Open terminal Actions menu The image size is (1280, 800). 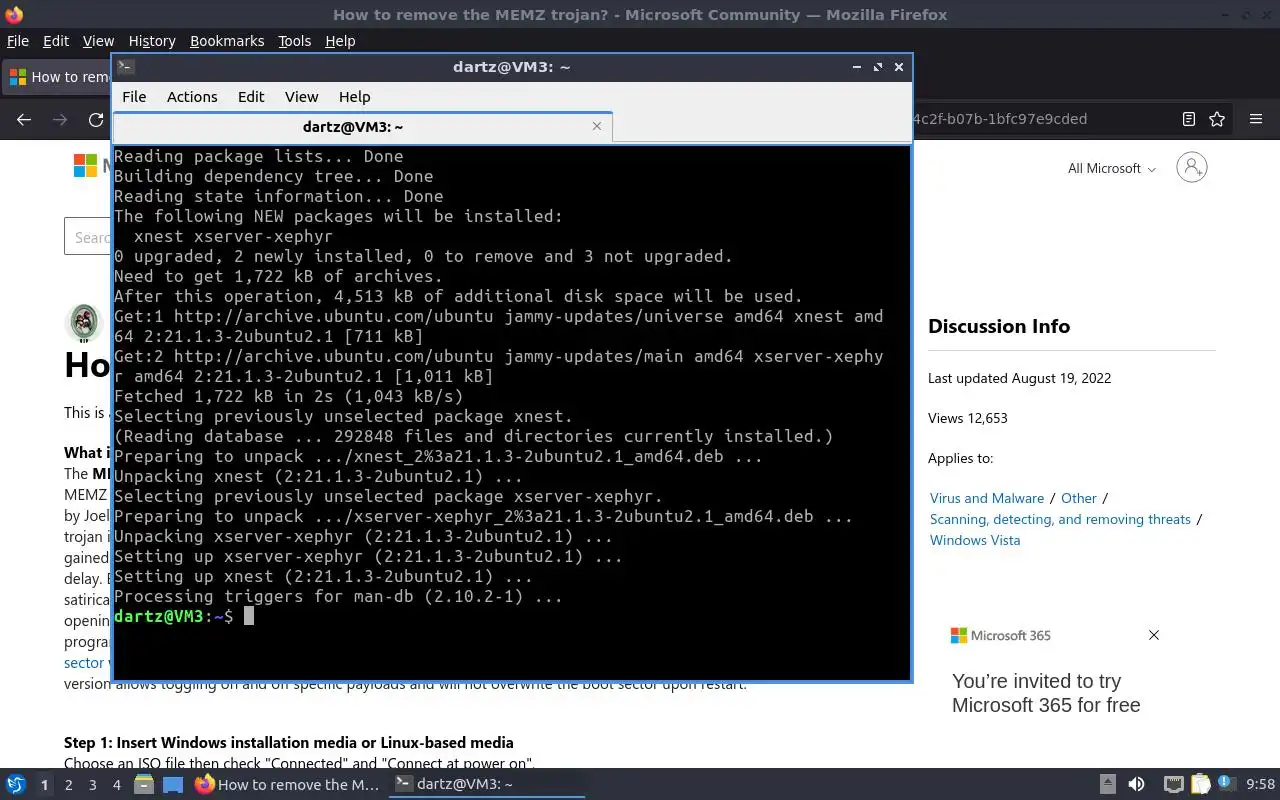coord(192,97)
